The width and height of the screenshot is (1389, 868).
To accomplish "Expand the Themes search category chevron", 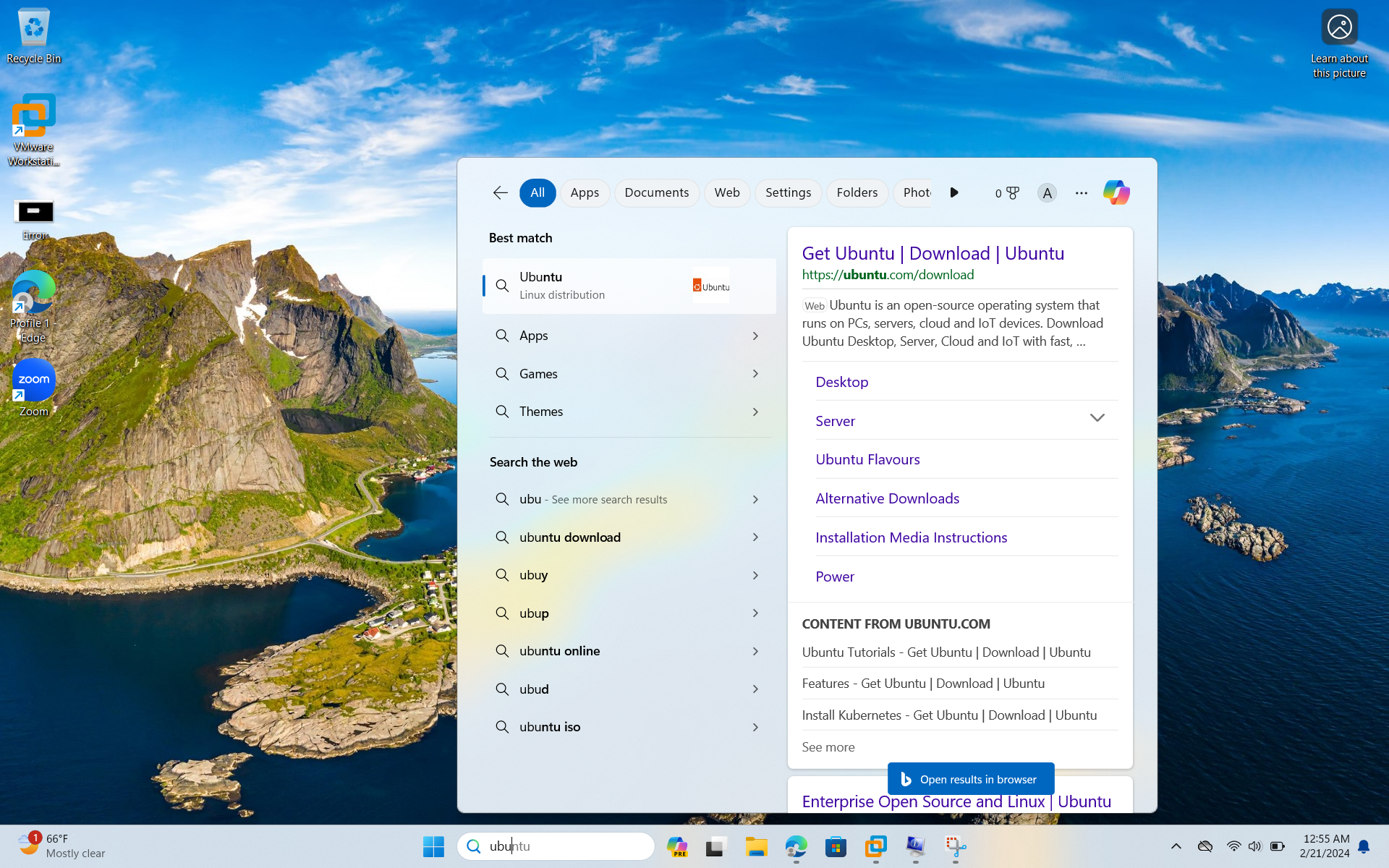I will (x=755, y=412).
